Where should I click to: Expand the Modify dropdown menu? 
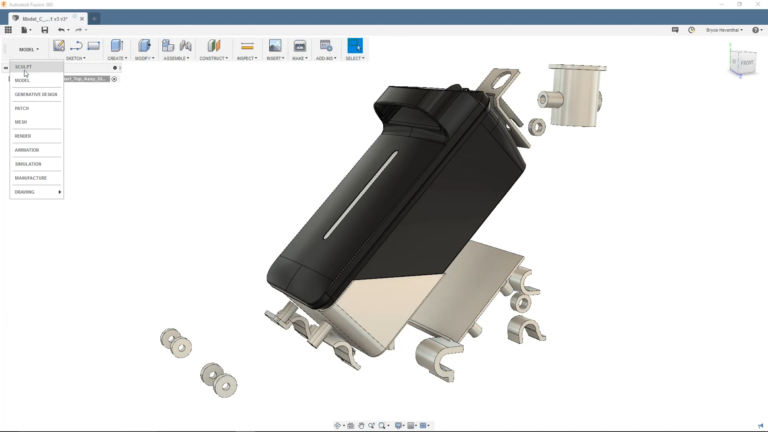coord(144,58)
